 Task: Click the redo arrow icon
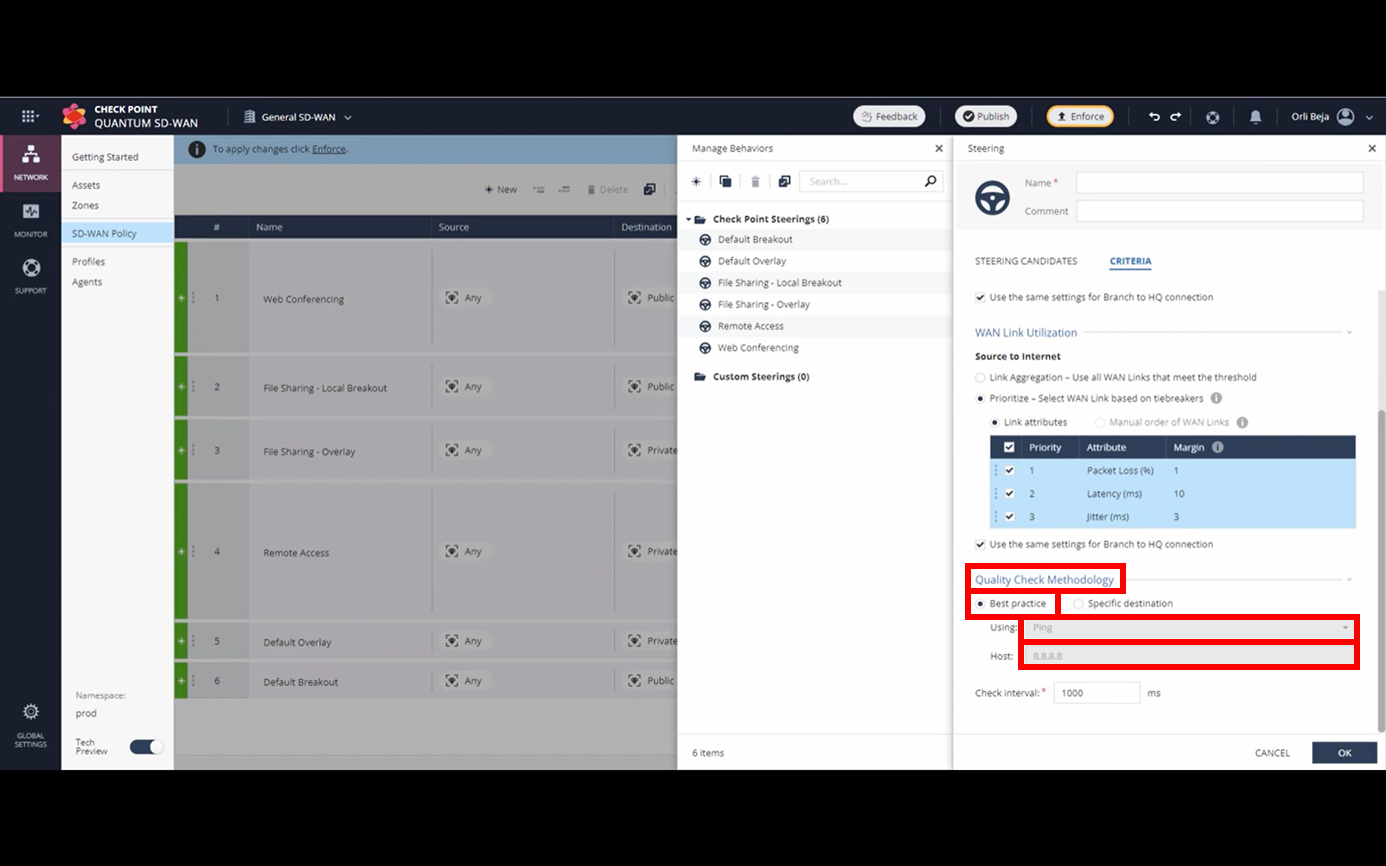1175,117
